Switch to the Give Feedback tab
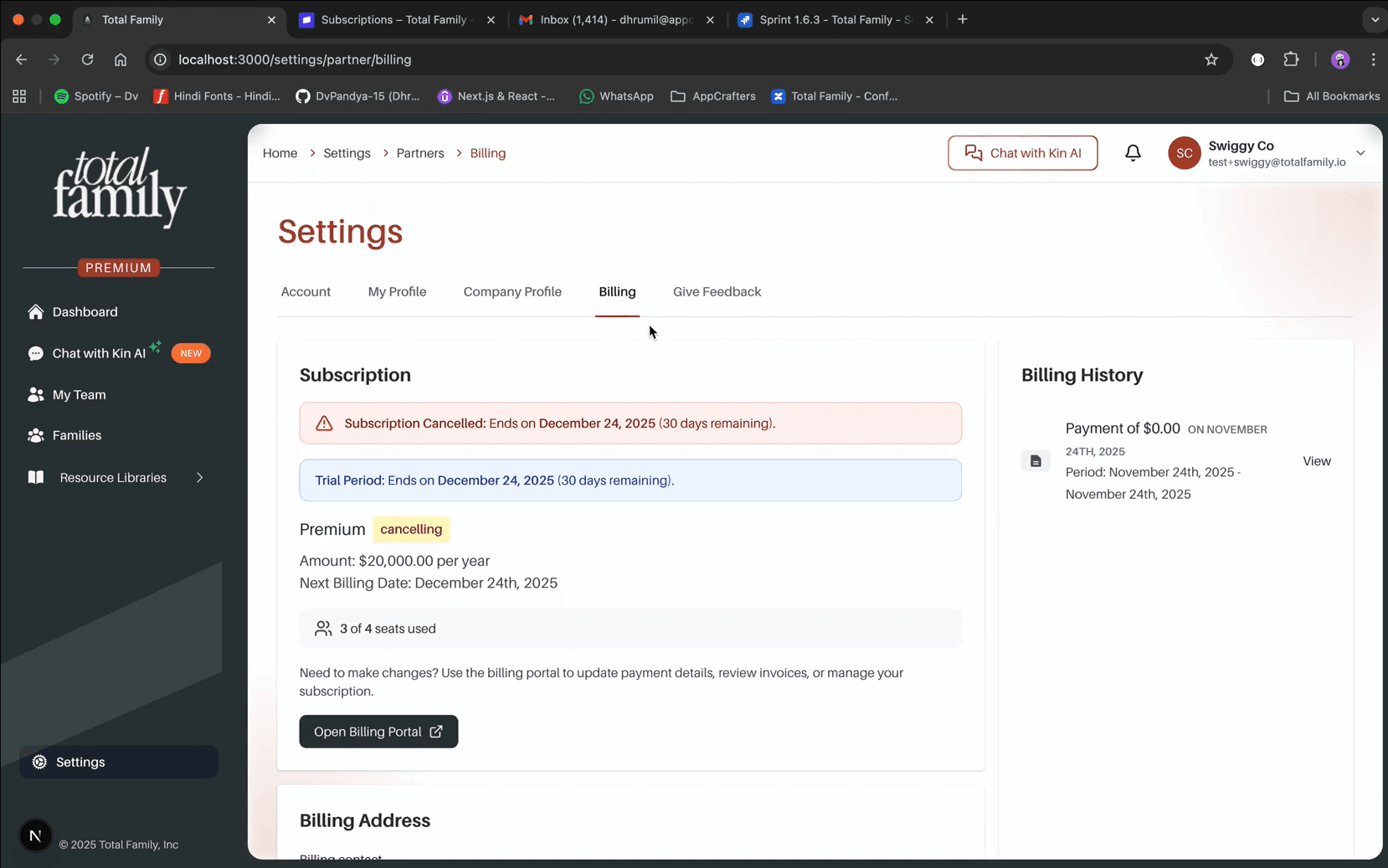This screenshot has height=868, width=1388. point(717,291)
